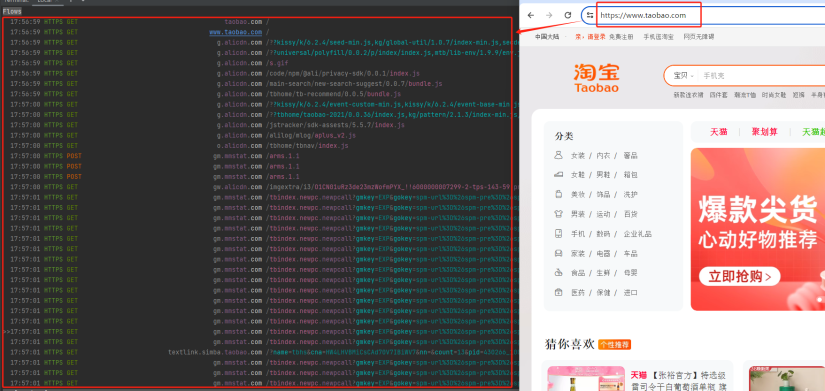
Task: Open the 女装 category link
Action: 578,156
